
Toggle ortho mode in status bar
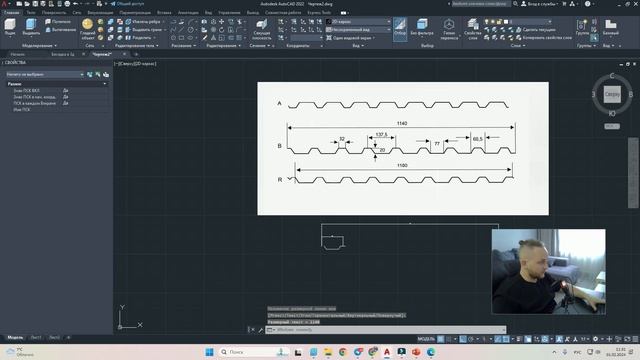coord(462,339)
